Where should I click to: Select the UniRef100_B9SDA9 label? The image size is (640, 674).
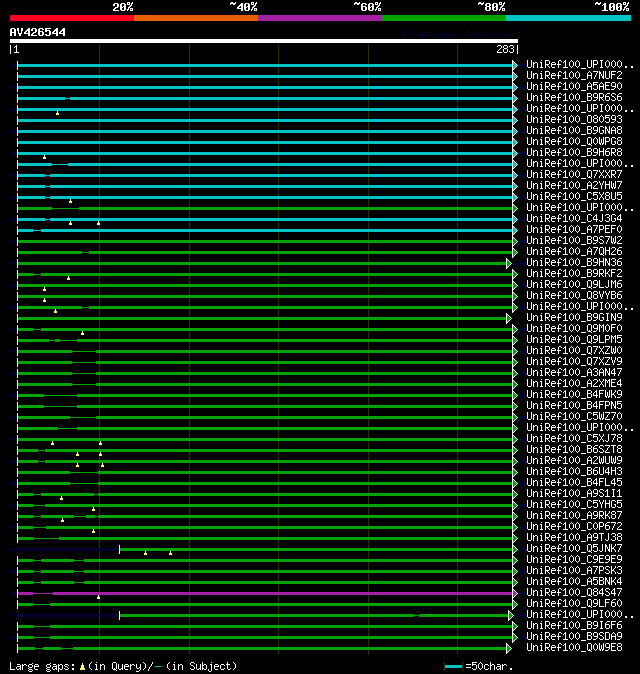[574, 637]
